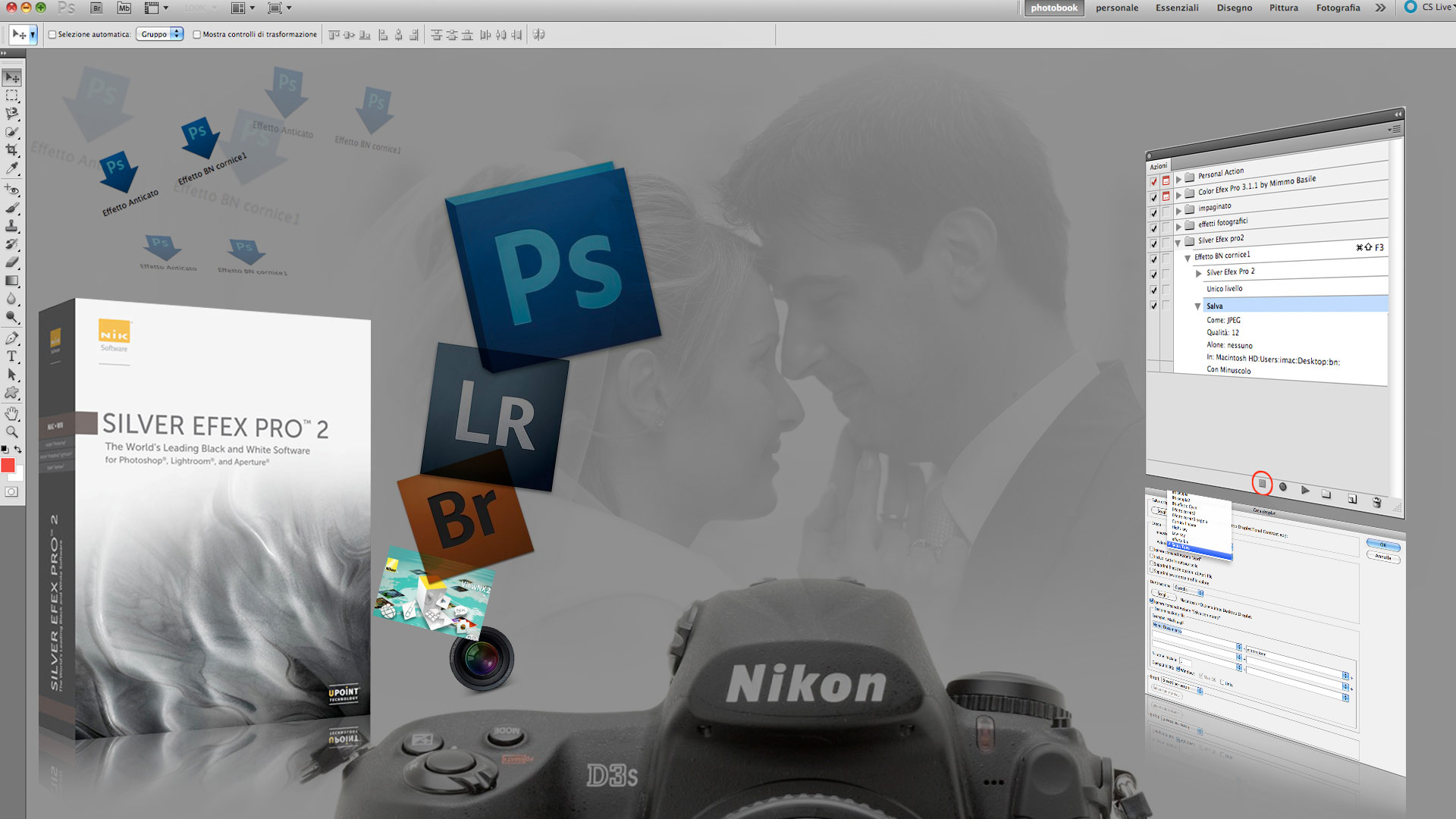Switch to photobook workspace

[x=1054, y=8]
